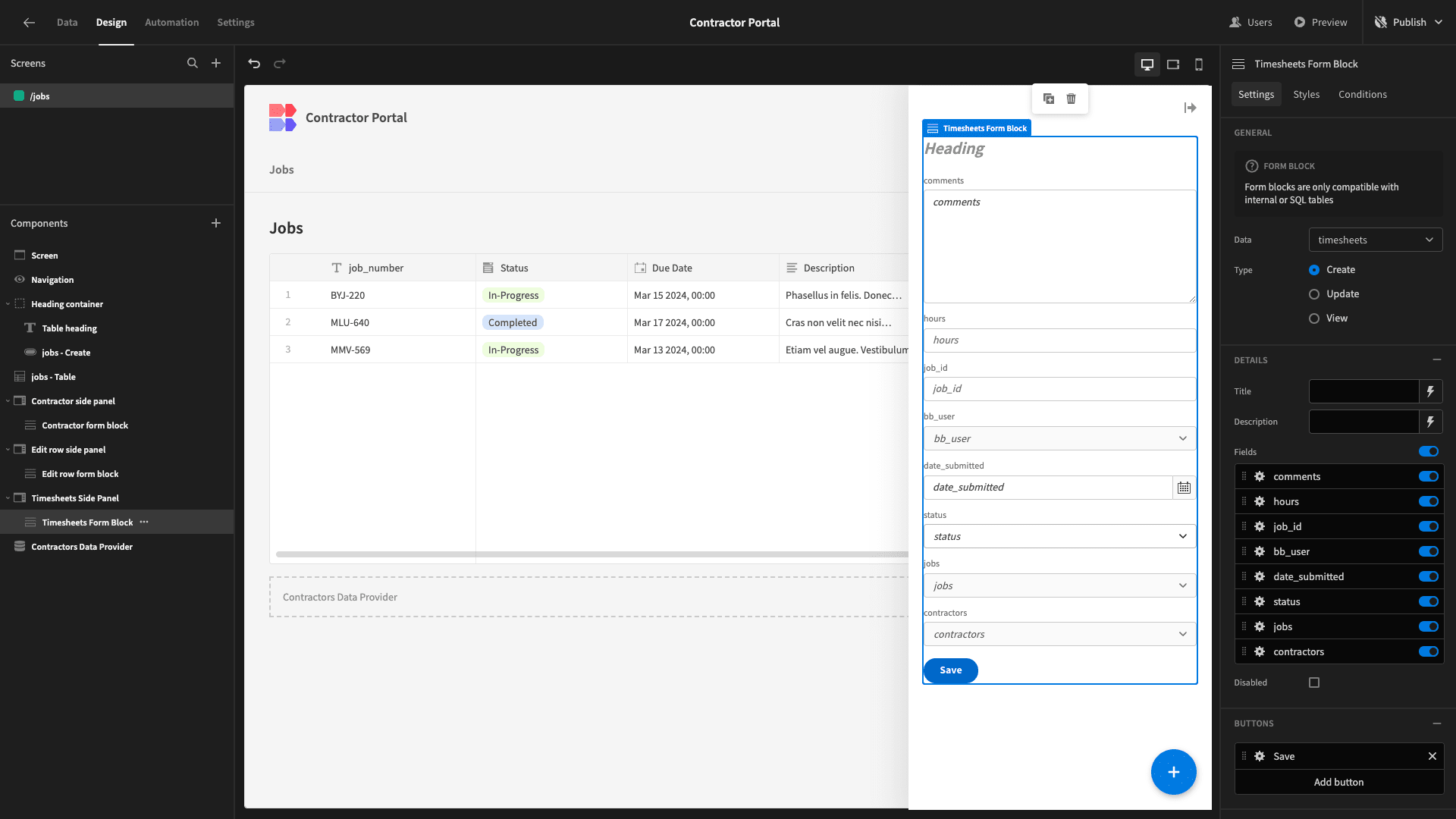Viewport: 1456px width, 819px height.
Task: Check the Disabled checkbox
Action: pos(1314,683)
